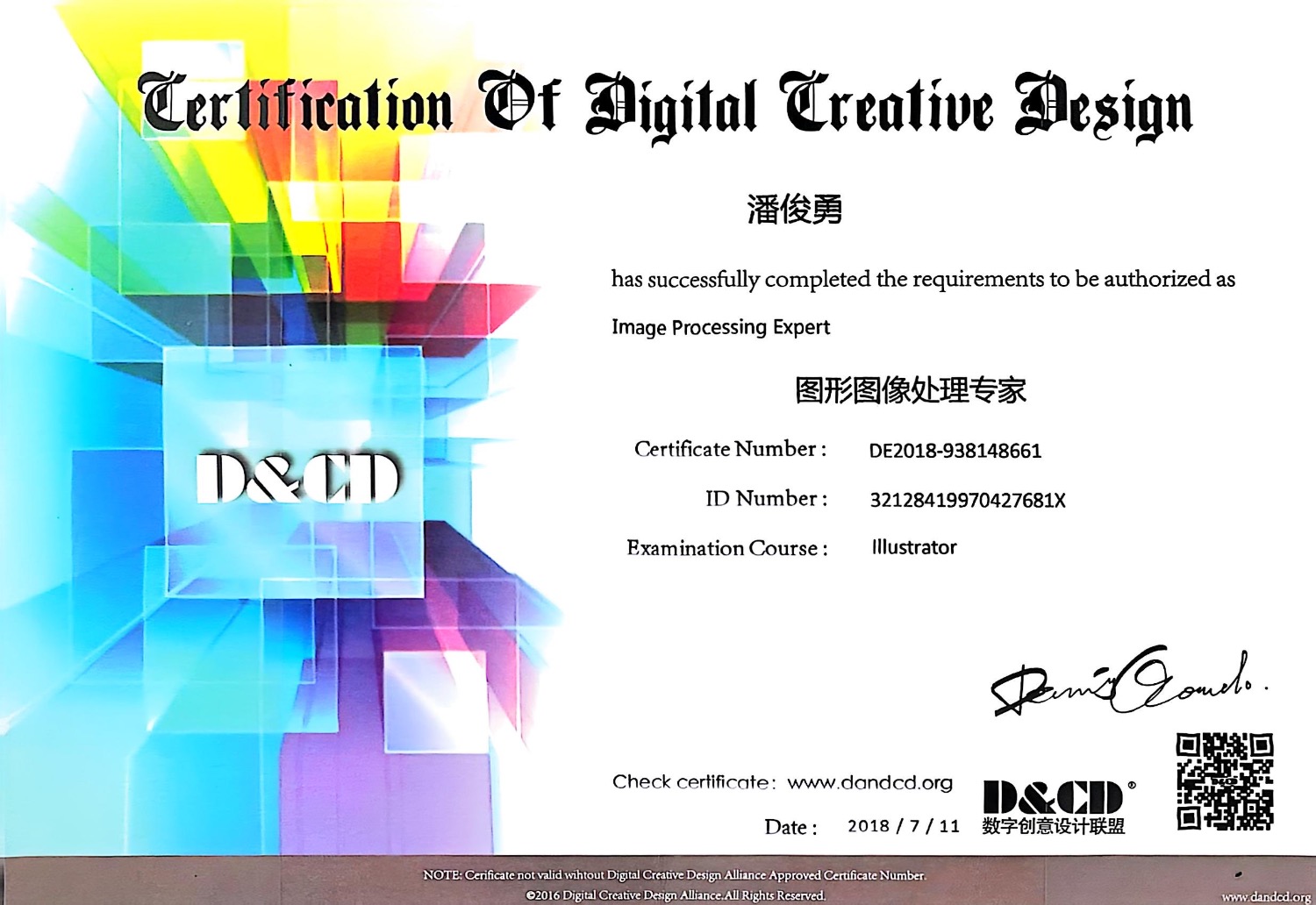
Task: Click the Chinese title 图形图像处理专家
Action: [910, 390]
